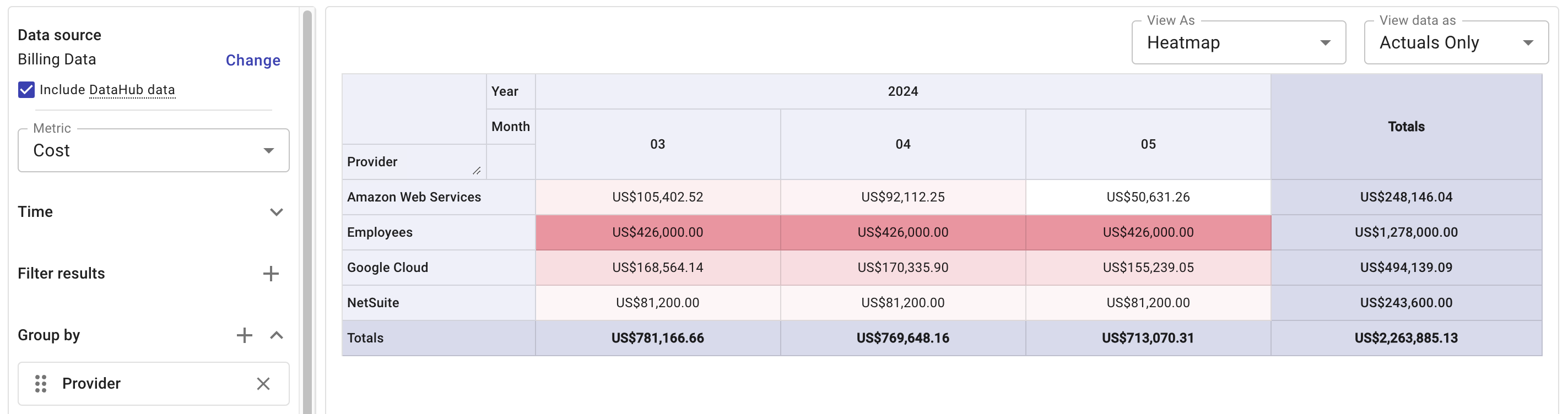Expand the Time section

[x=277, y=212]
